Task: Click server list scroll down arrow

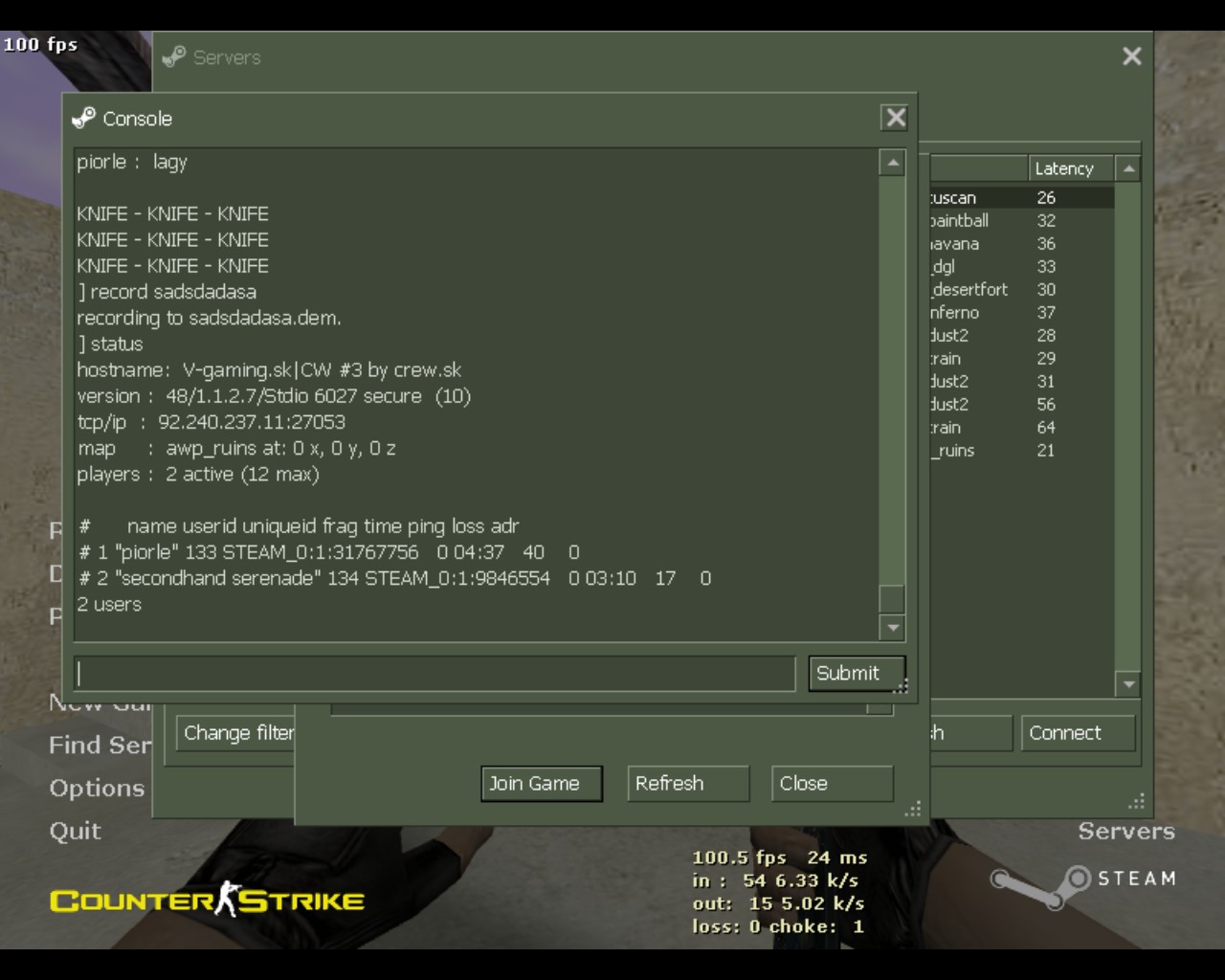Action: tap(1128, 684)
